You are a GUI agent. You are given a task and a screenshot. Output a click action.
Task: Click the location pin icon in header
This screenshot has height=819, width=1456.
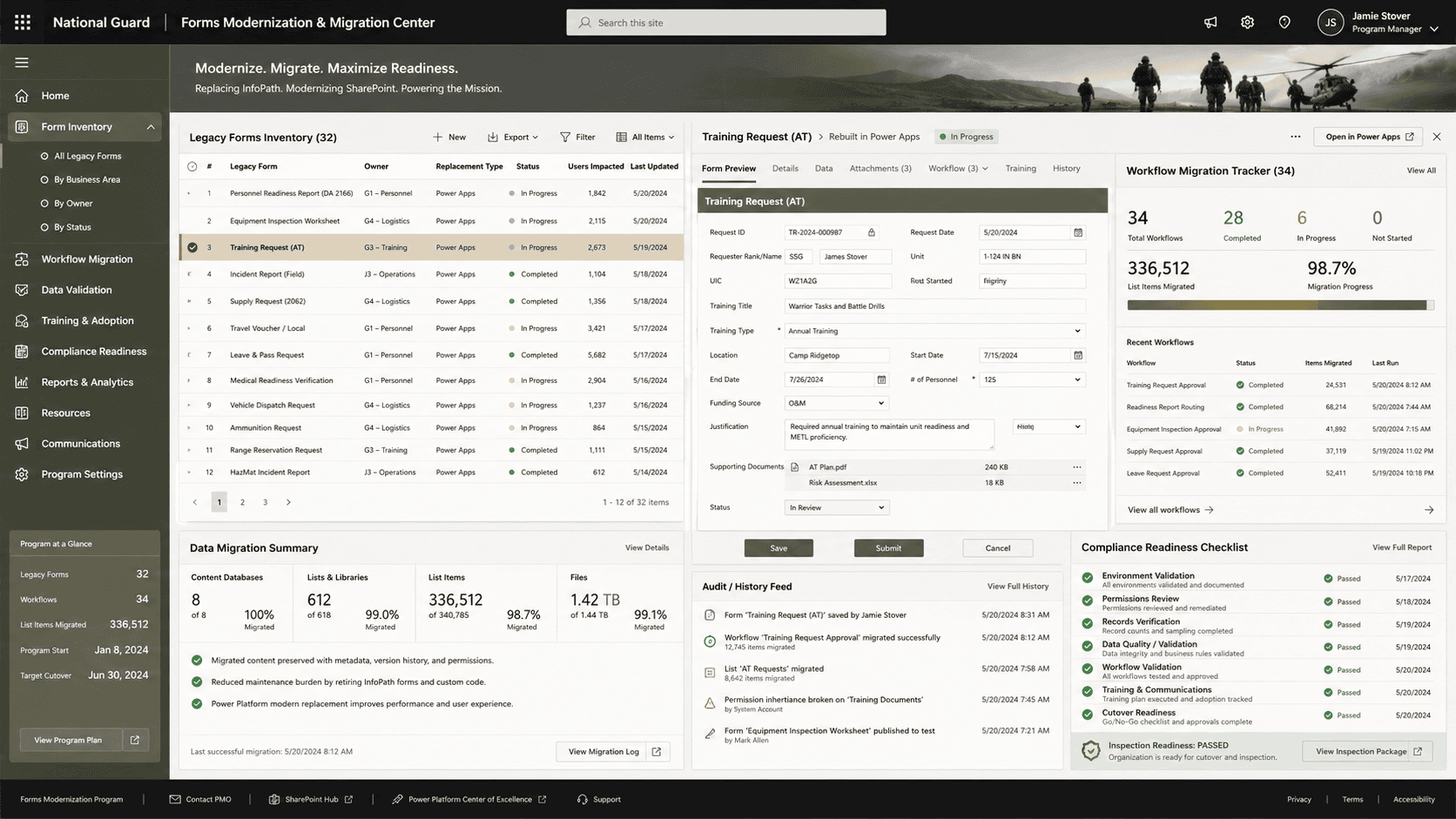pos(1284,23)
